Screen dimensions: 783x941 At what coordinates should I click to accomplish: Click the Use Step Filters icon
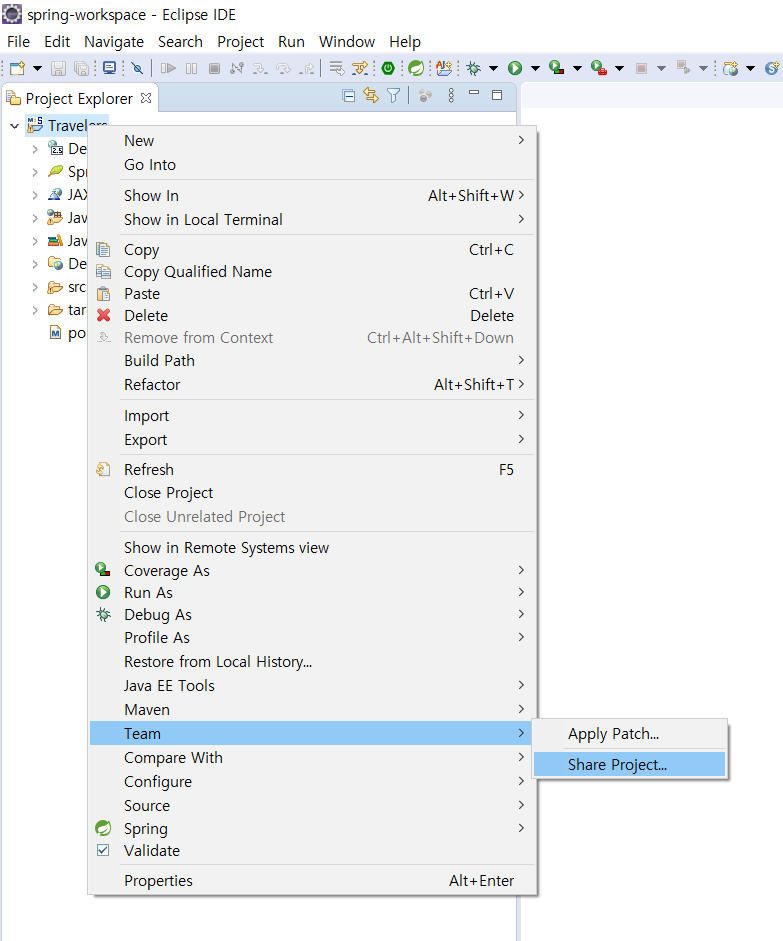coord(359,68)
